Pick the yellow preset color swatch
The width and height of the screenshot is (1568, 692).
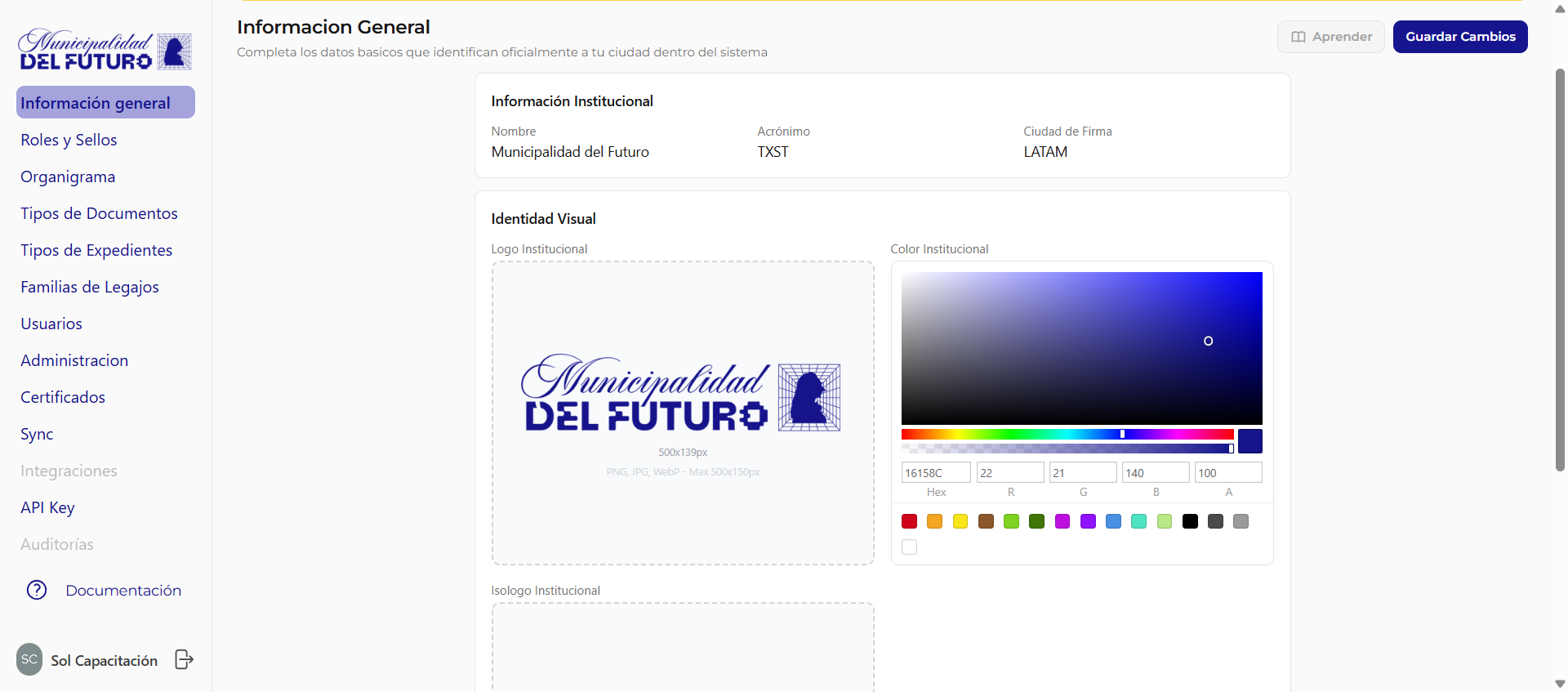click(960, 521)
